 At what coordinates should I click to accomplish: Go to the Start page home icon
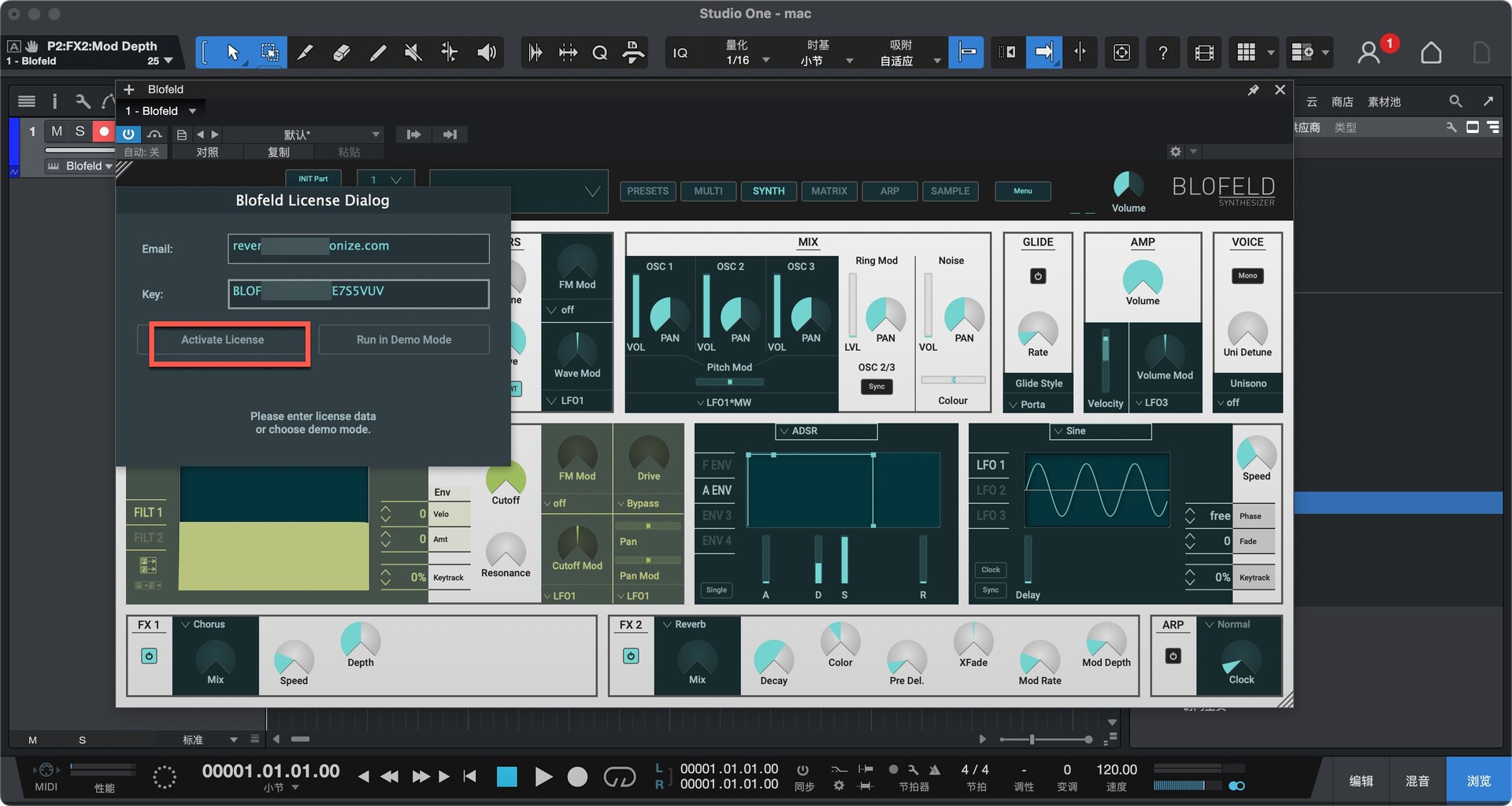coord(1431,53)
